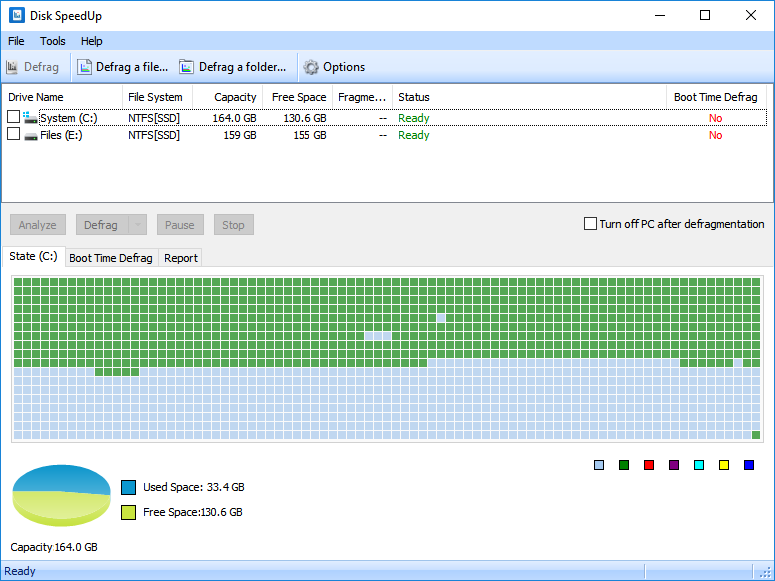Screen dimensions: 775x581
Task: Click the Fragme... column header
Action: (362, 97)
